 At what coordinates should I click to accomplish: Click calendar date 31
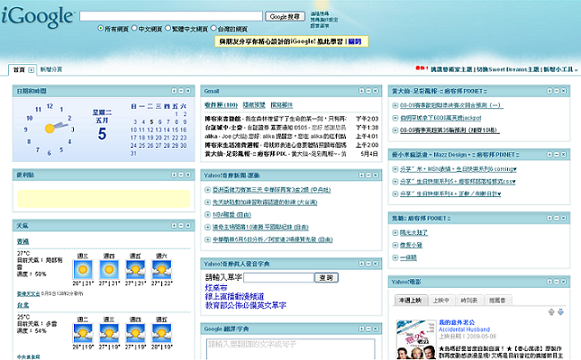click(133, 154)
